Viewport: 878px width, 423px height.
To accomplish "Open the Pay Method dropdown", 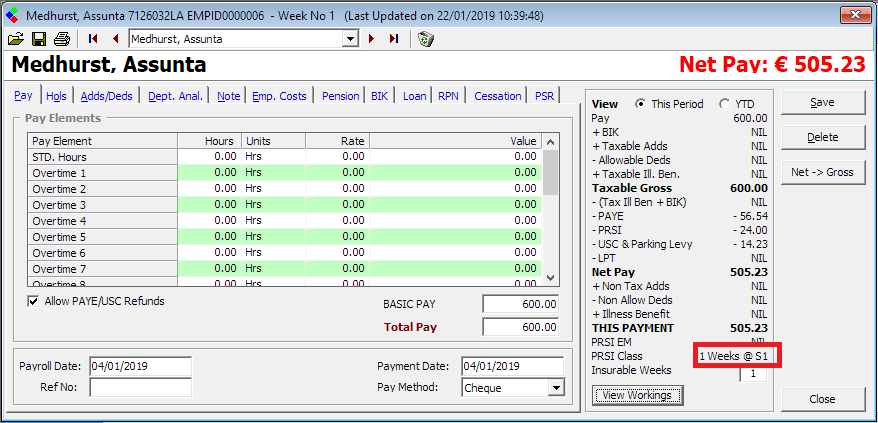I will (x=555, y=388).
